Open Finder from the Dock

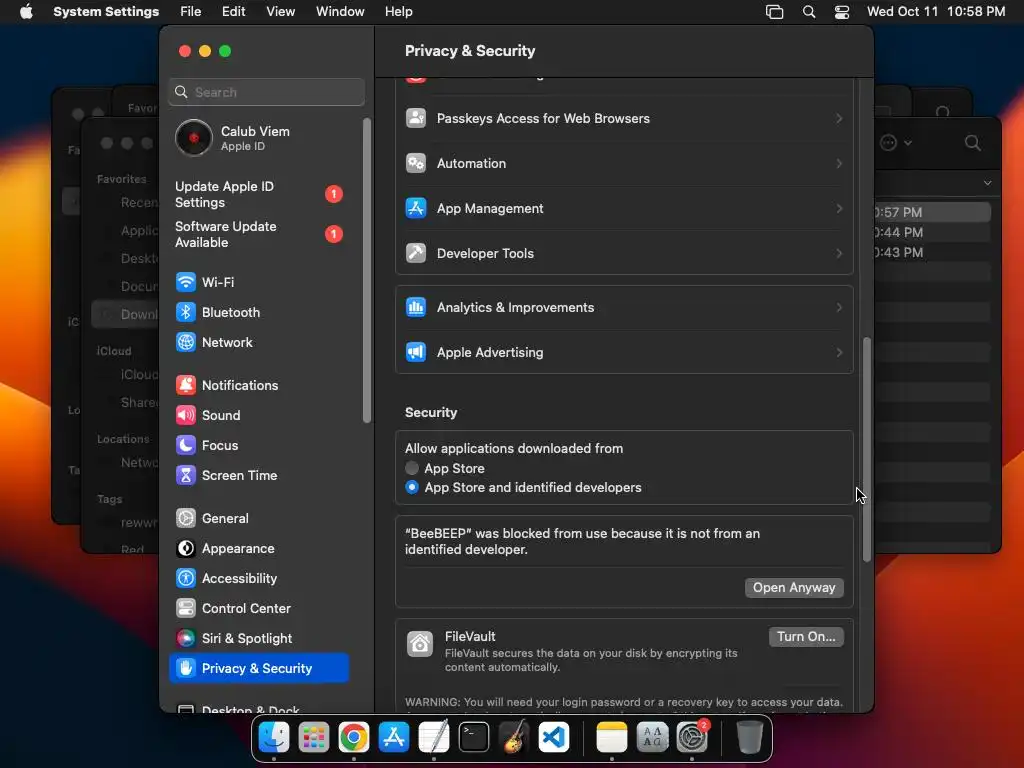274,737
